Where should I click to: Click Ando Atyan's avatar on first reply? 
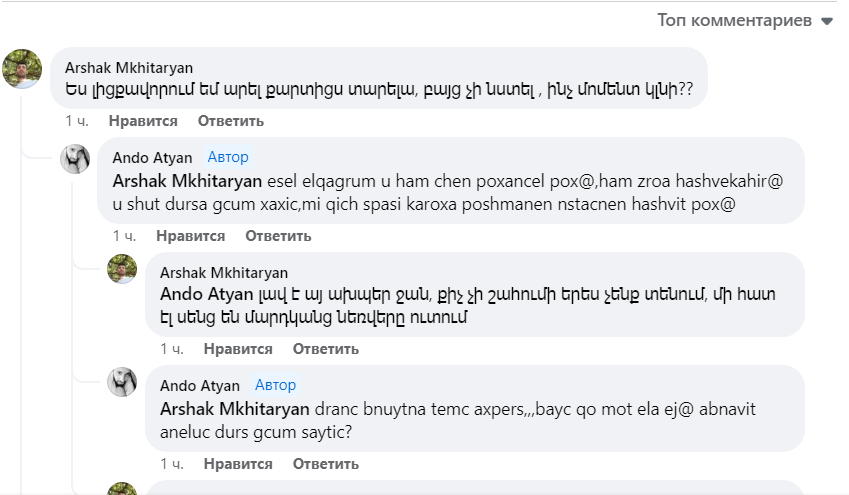click(x=75, y=159)
